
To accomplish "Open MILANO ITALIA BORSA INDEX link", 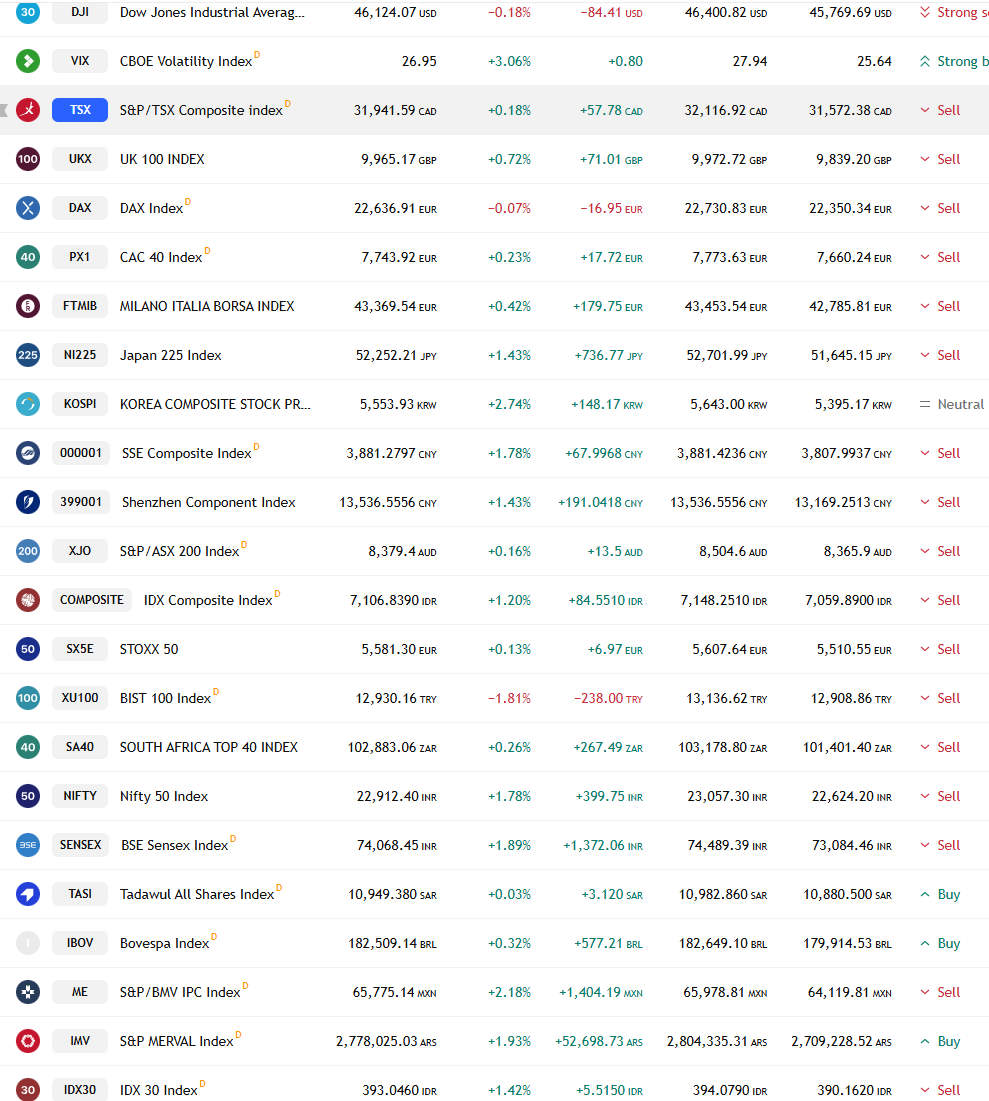I will 207,306.
